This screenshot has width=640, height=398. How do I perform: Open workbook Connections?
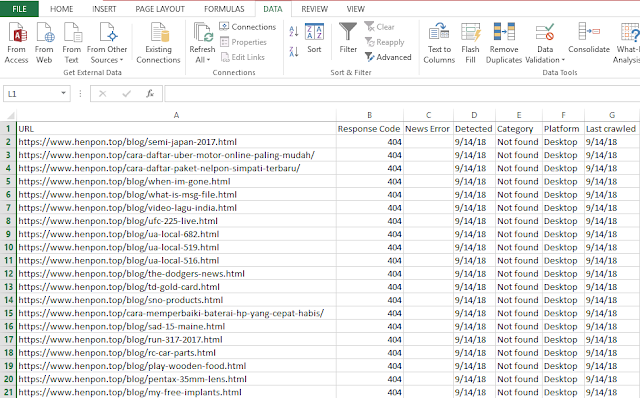click(248, 27)
